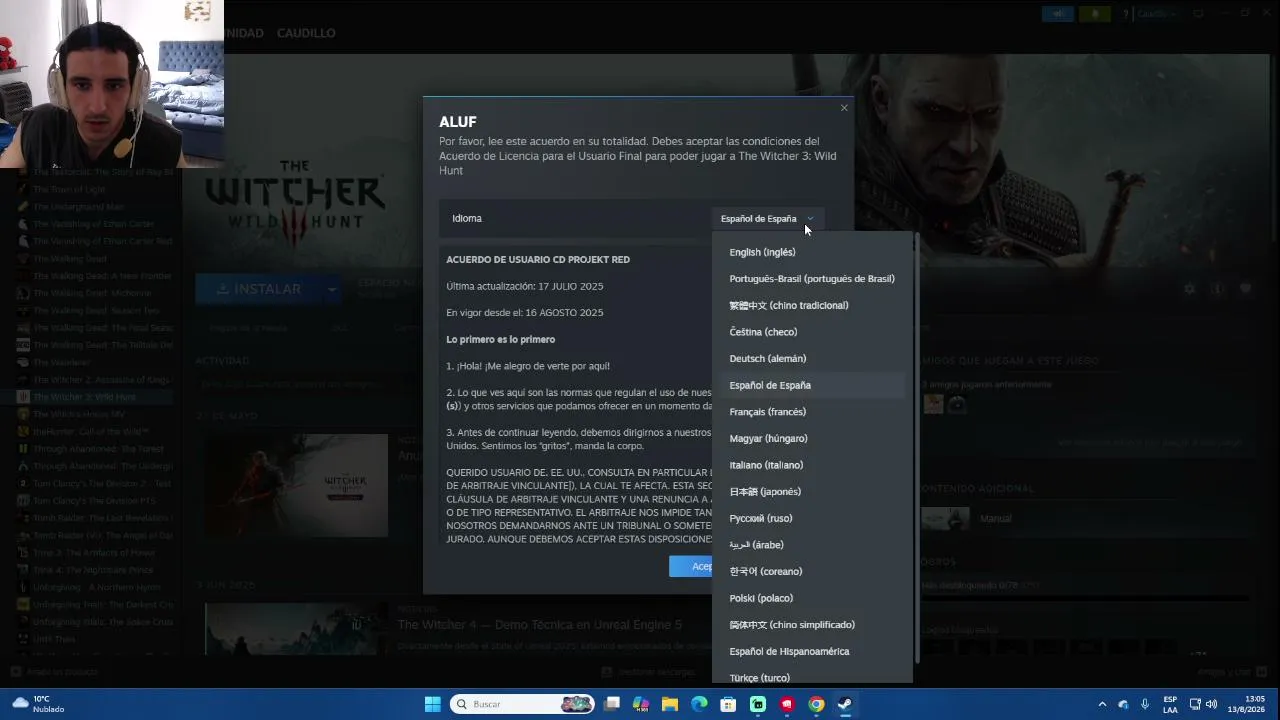The width and height of the screenshot is (1280, 720).
Task: Collapse the Idioma language dropdown
Action: (767, 219)
